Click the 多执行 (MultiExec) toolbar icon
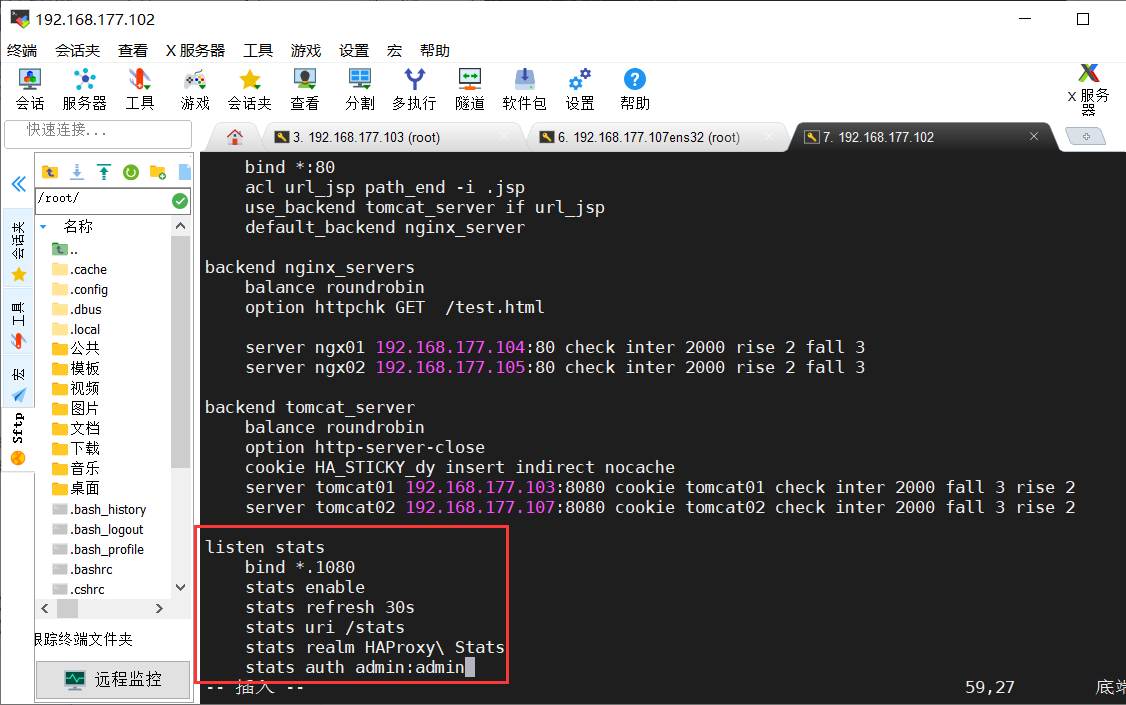Viewport: 1126px width, 705px height. 414,89
